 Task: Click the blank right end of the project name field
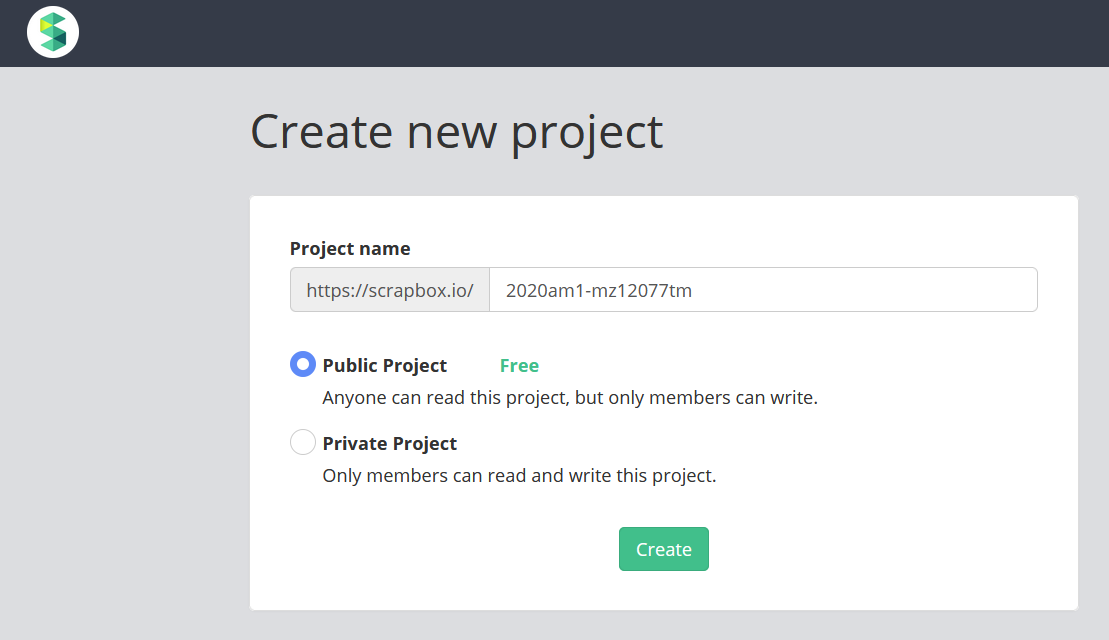[x=900, y=290]
